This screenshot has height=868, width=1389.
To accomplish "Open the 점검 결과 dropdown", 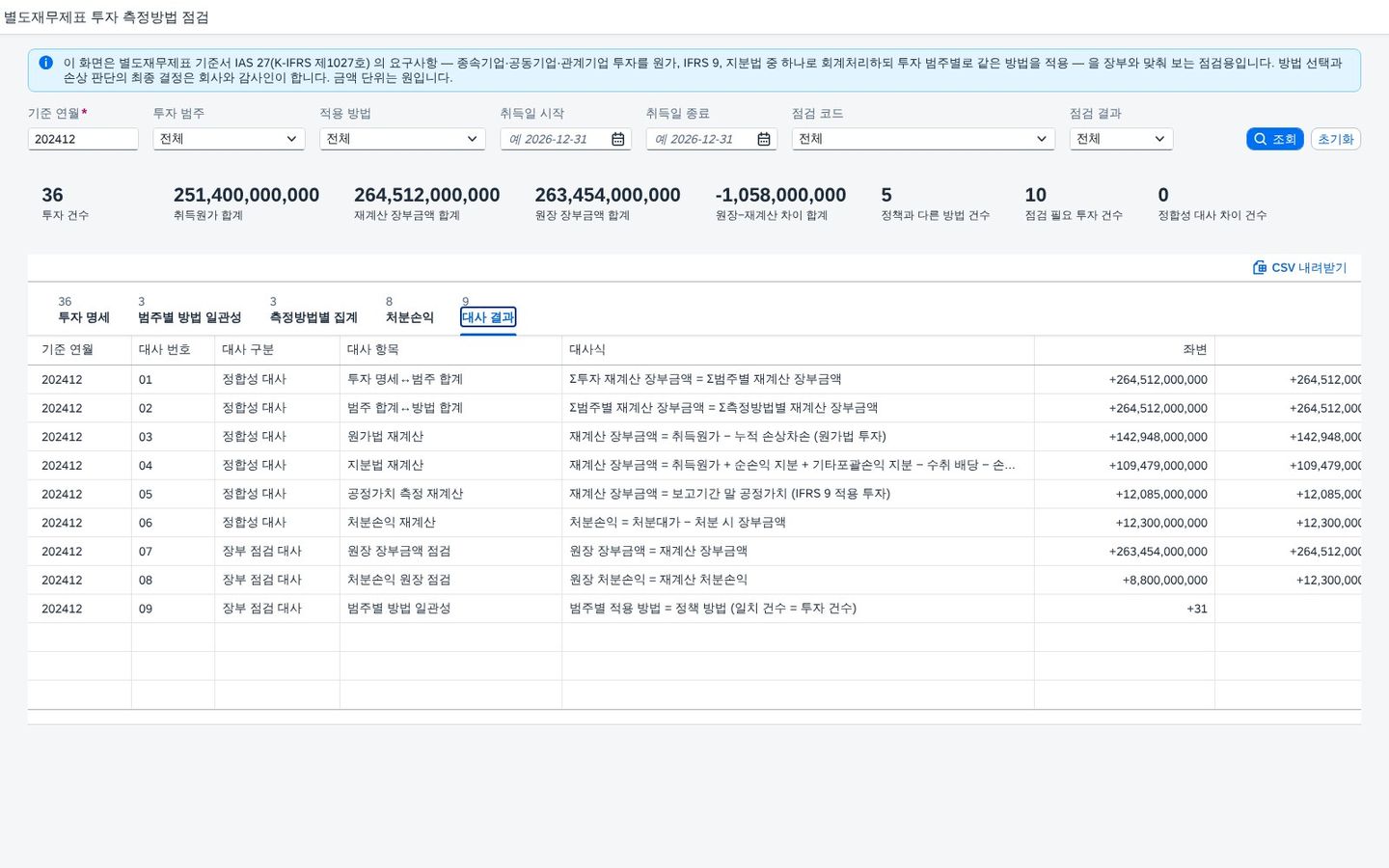I will coord(1159,139).
